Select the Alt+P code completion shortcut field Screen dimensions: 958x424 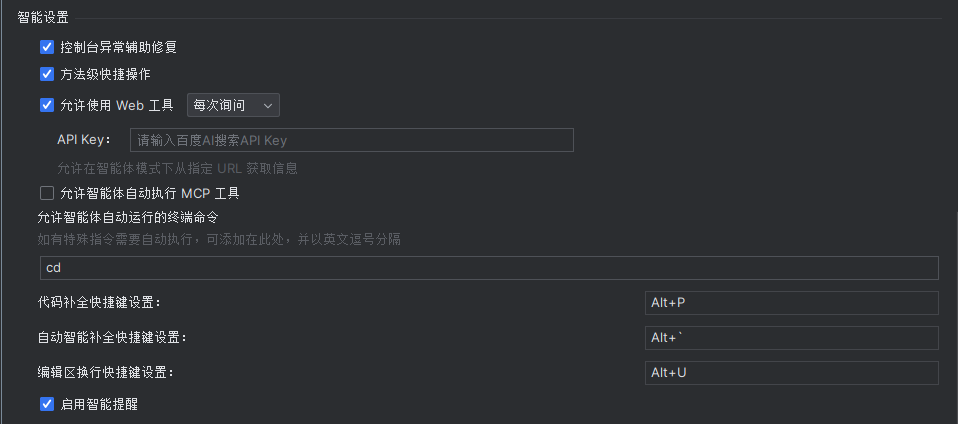pyautogui.click(x=792, y=303)
